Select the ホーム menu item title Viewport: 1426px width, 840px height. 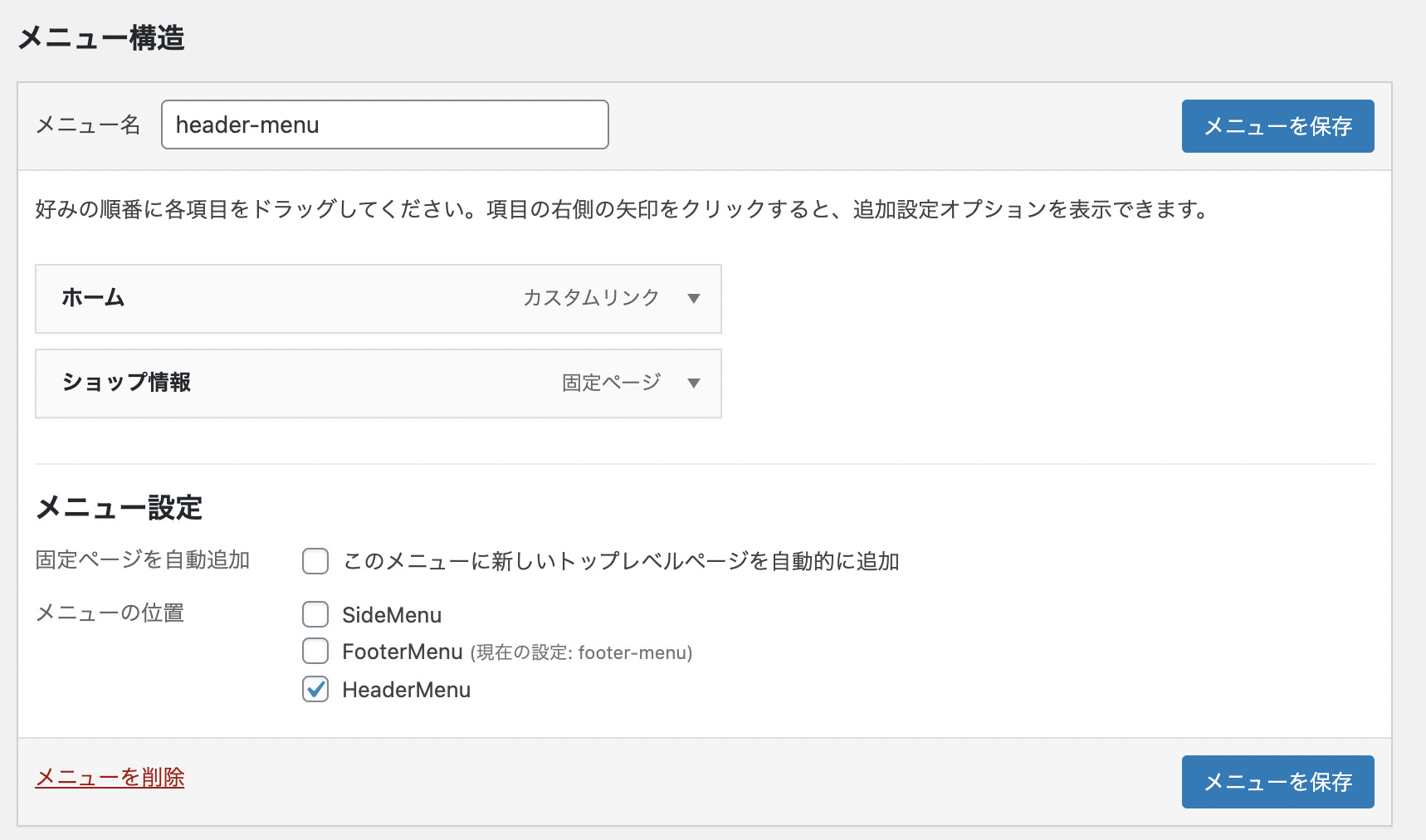(93, 298)
